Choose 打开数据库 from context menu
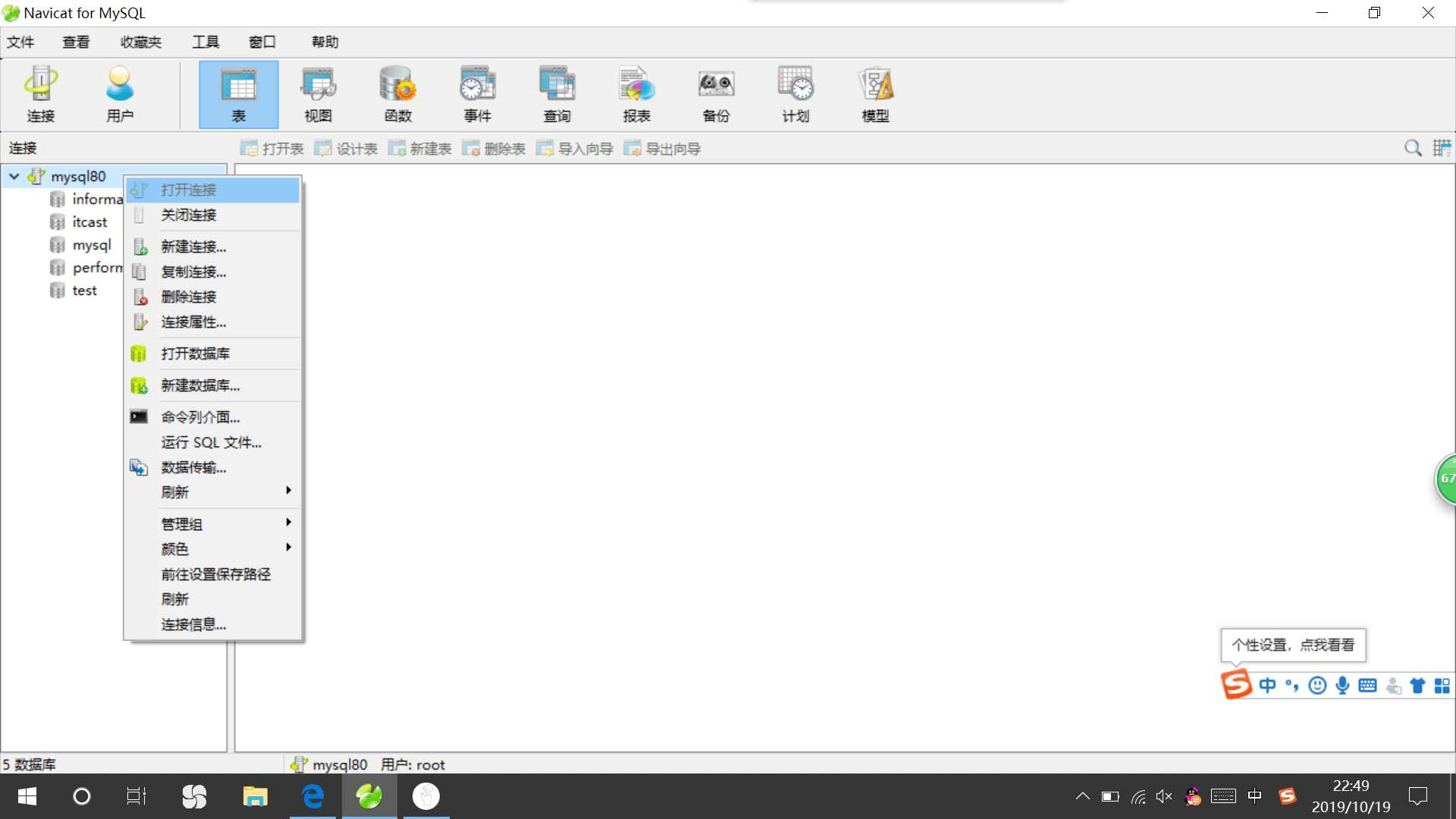This screenshot has height=819, width=1456. [213, 353]
